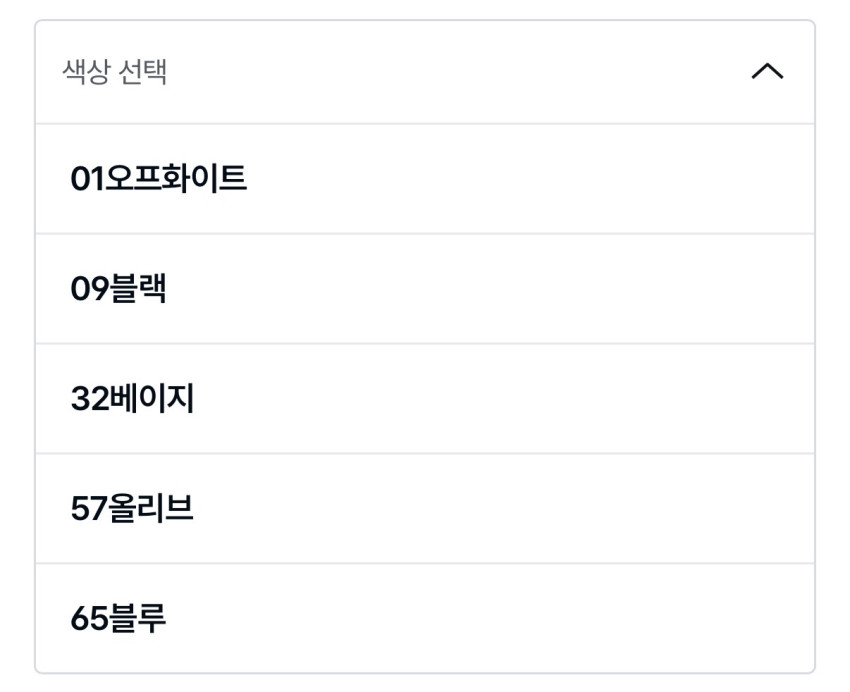Set the color to beige (32베이지)
Image resolution: width=850 pixels, height=692 pixels.
click(133, 399)
